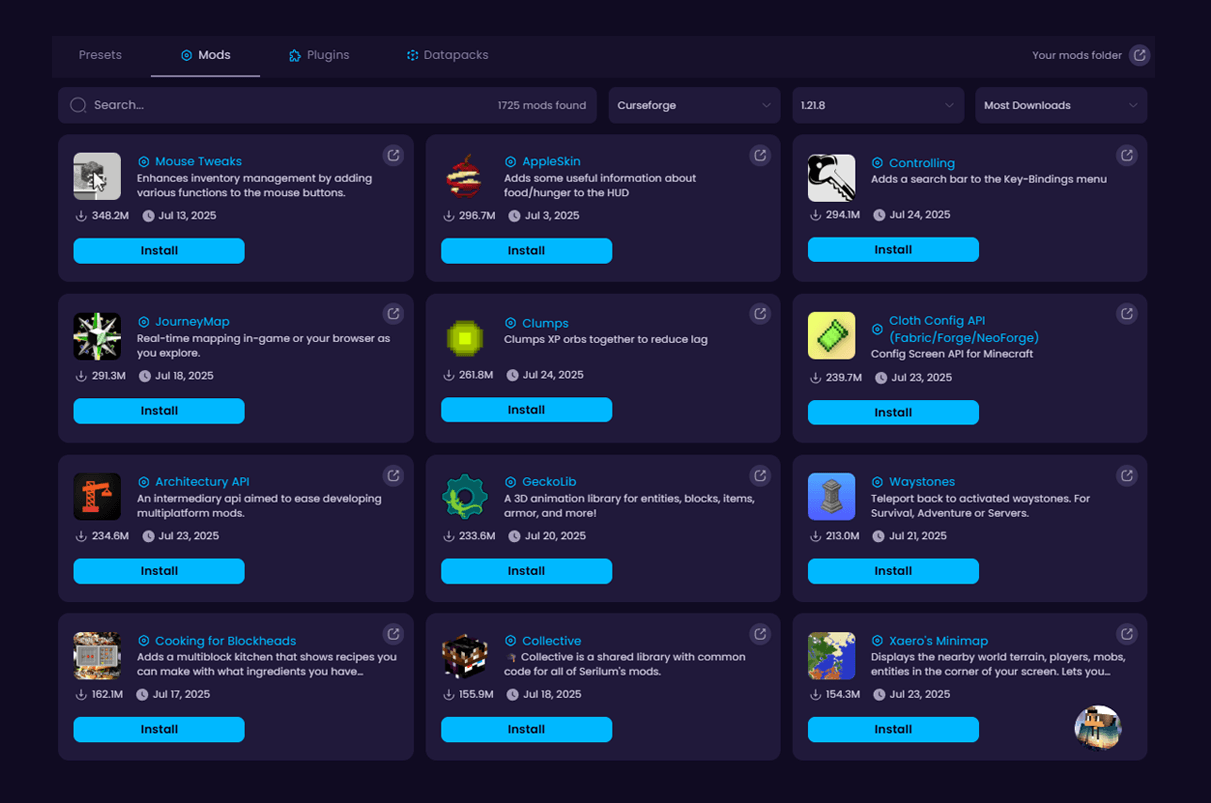Open Cloth Config API external link icon
Viewport: 1211px width, 803px height.
(x=1127, y=314)
